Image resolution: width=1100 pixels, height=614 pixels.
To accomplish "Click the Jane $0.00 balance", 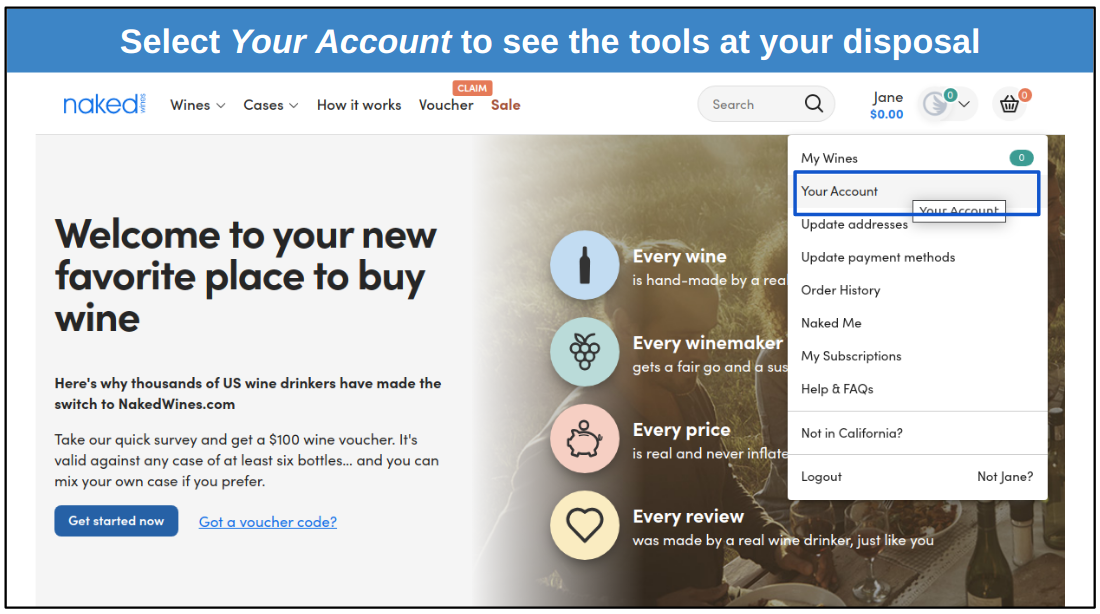I will (x=887, y=105).
